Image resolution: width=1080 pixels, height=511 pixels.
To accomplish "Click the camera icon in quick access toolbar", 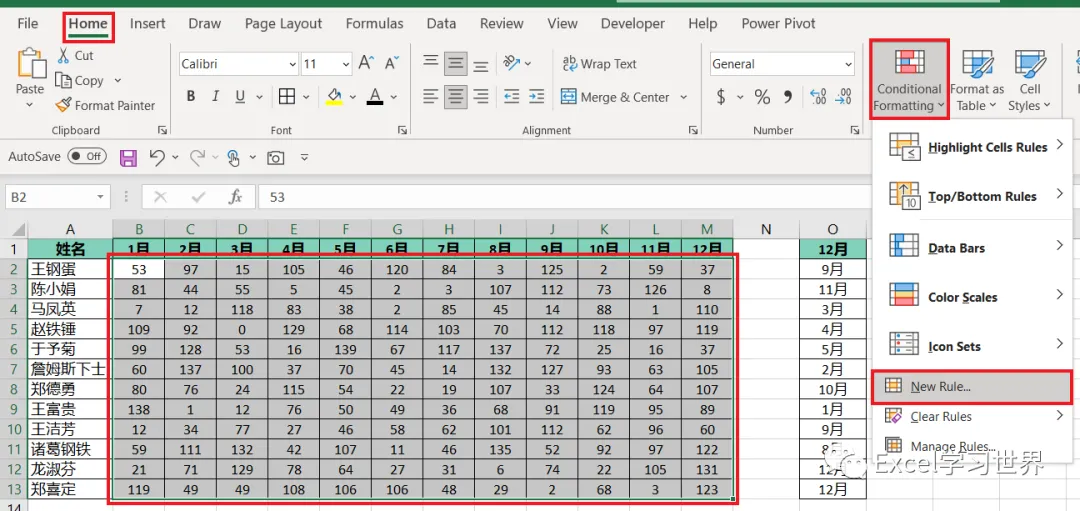I will (x=276, y=158).
